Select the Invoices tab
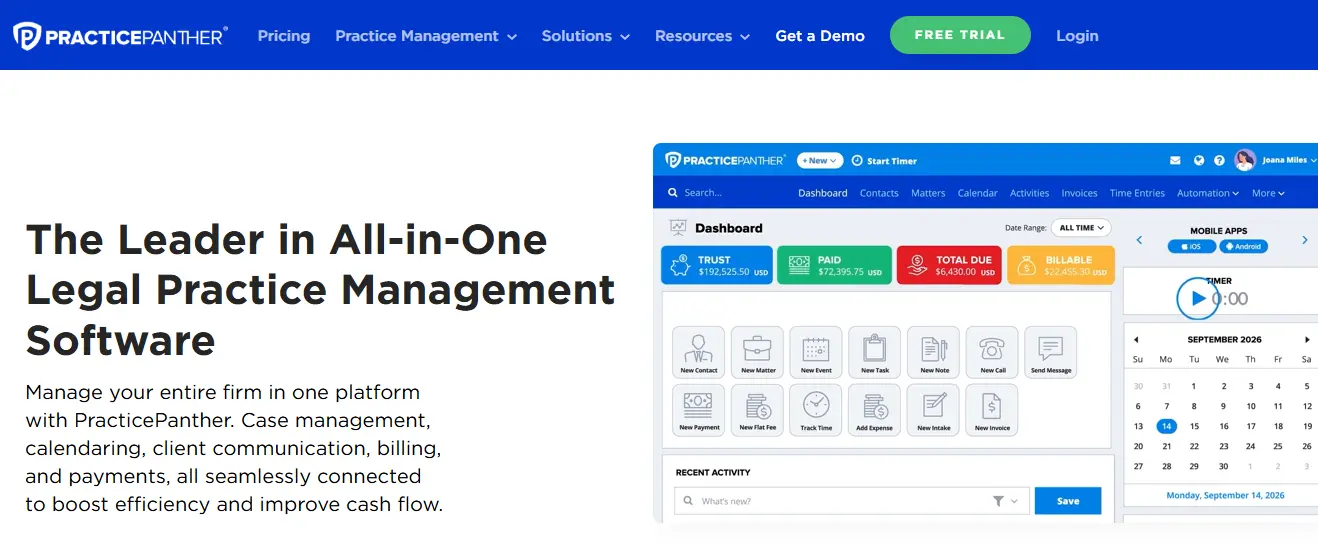Screen dimensions: 1318x551 (1080, 193)
